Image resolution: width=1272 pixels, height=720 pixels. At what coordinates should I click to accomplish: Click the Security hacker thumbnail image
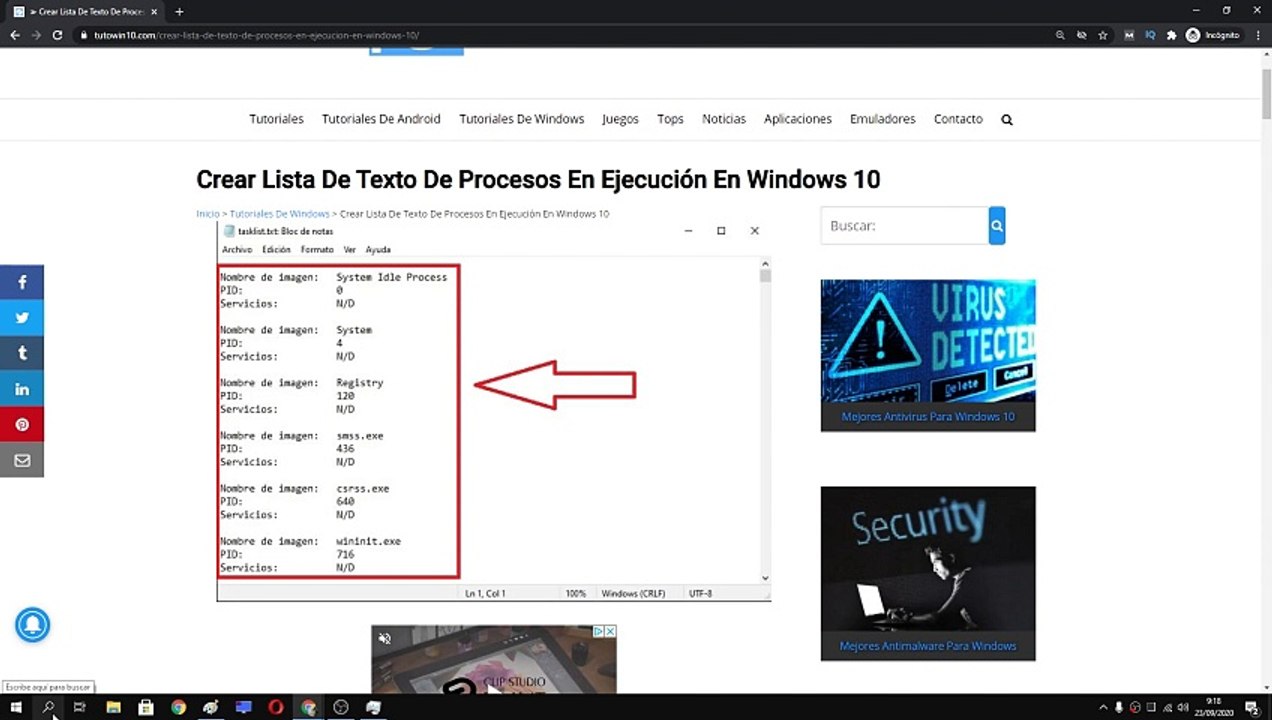click(928, 559)
